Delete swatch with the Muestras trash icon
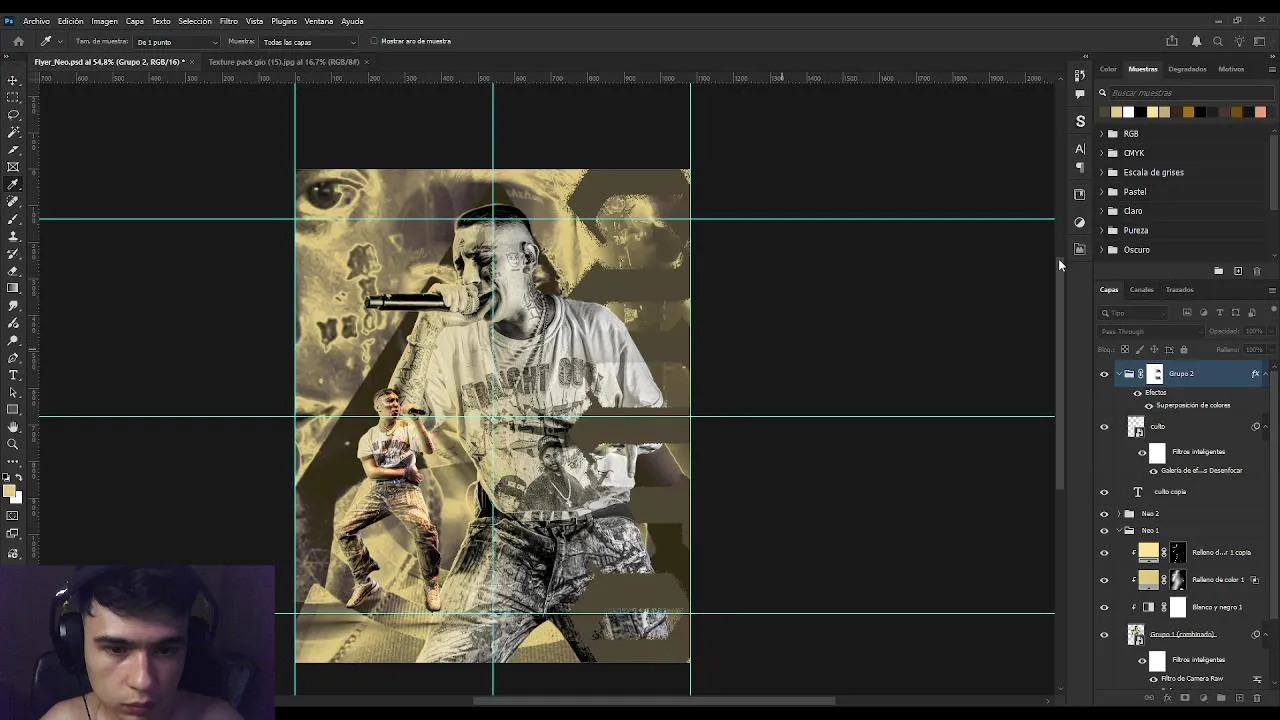This screenshot has height=720, width=1280. 1257,271
